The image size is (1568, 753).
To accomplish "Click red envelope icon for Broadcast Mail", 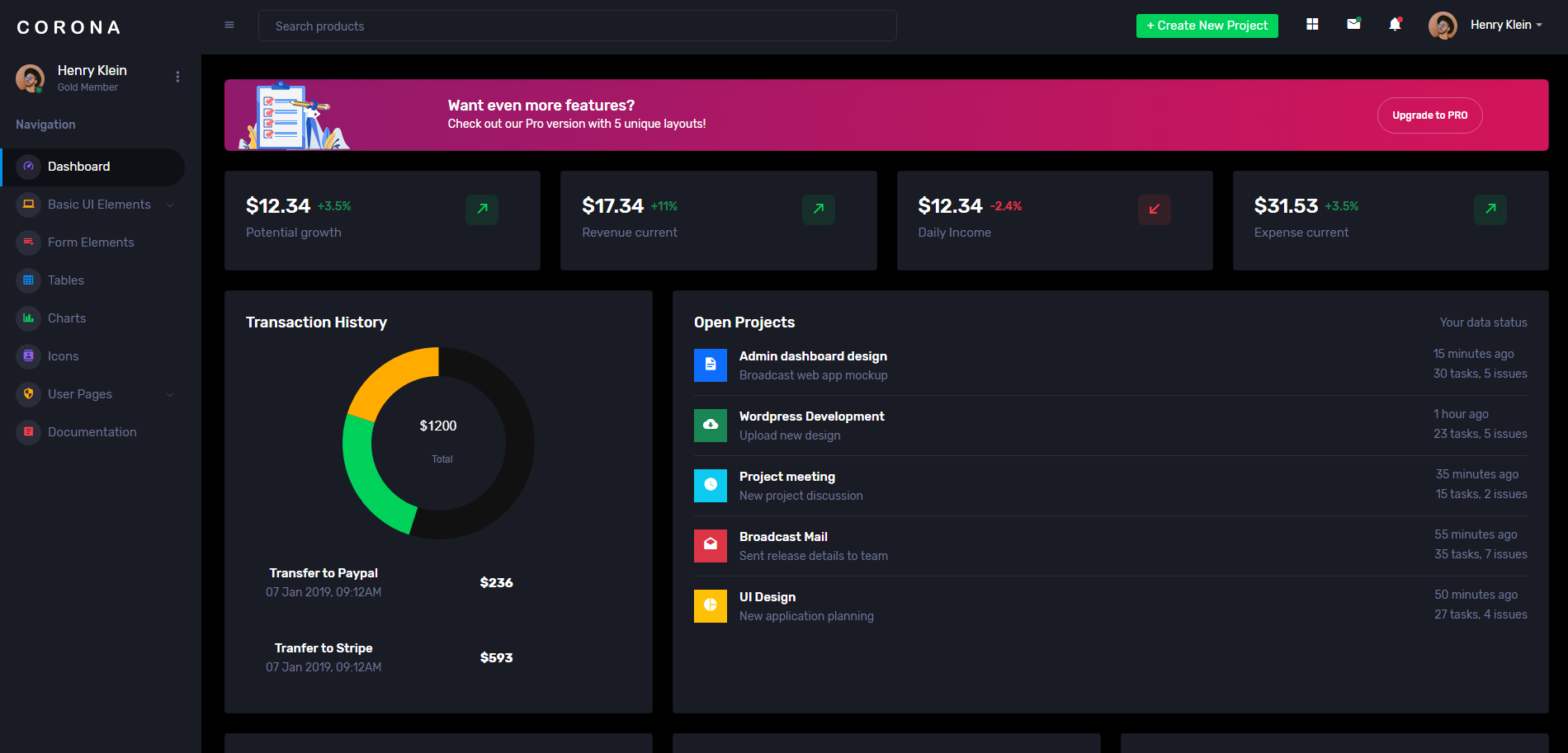I will tap(711, 546).
